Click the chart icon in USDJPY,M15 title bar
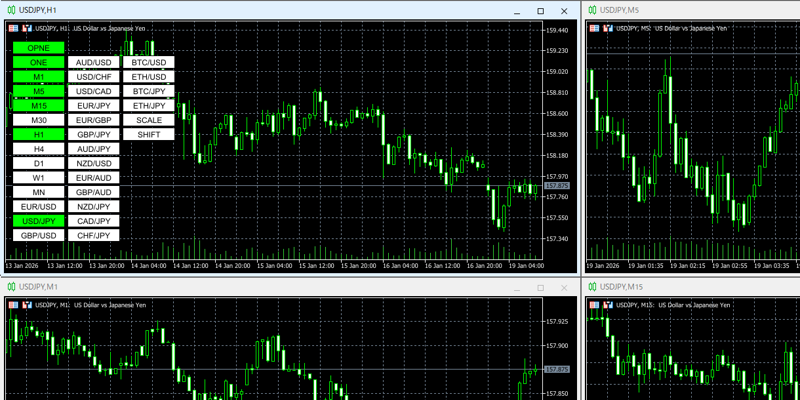This screenshot has height=400, width=800. (x=593, y=287)
